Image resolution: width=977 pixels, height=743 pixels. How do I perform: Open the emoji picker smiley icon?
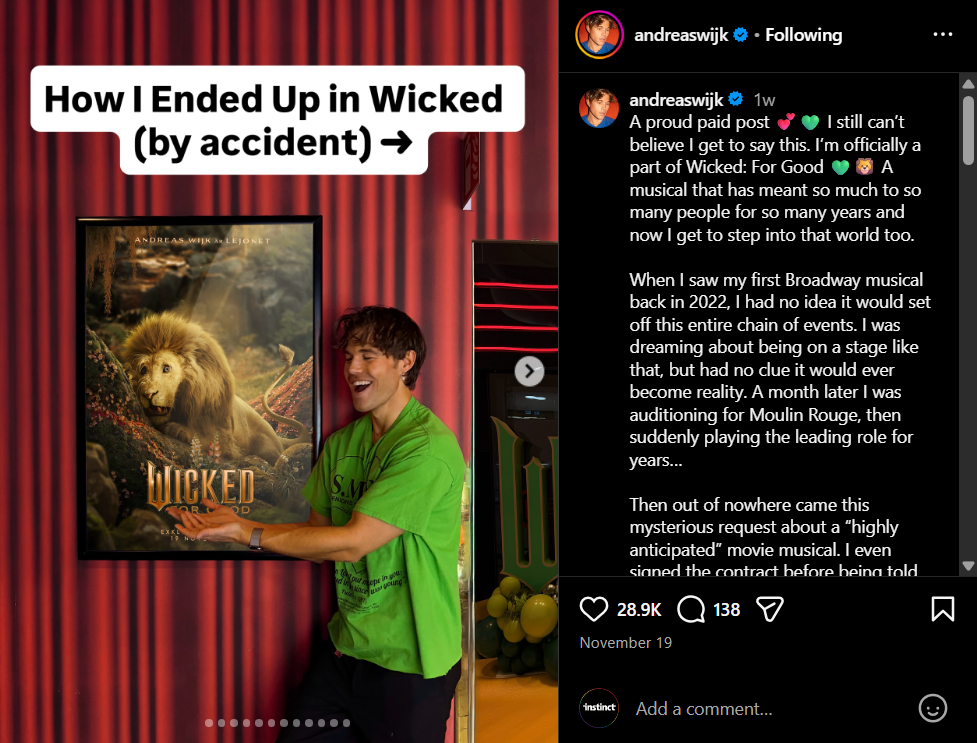tap(932, 709)
